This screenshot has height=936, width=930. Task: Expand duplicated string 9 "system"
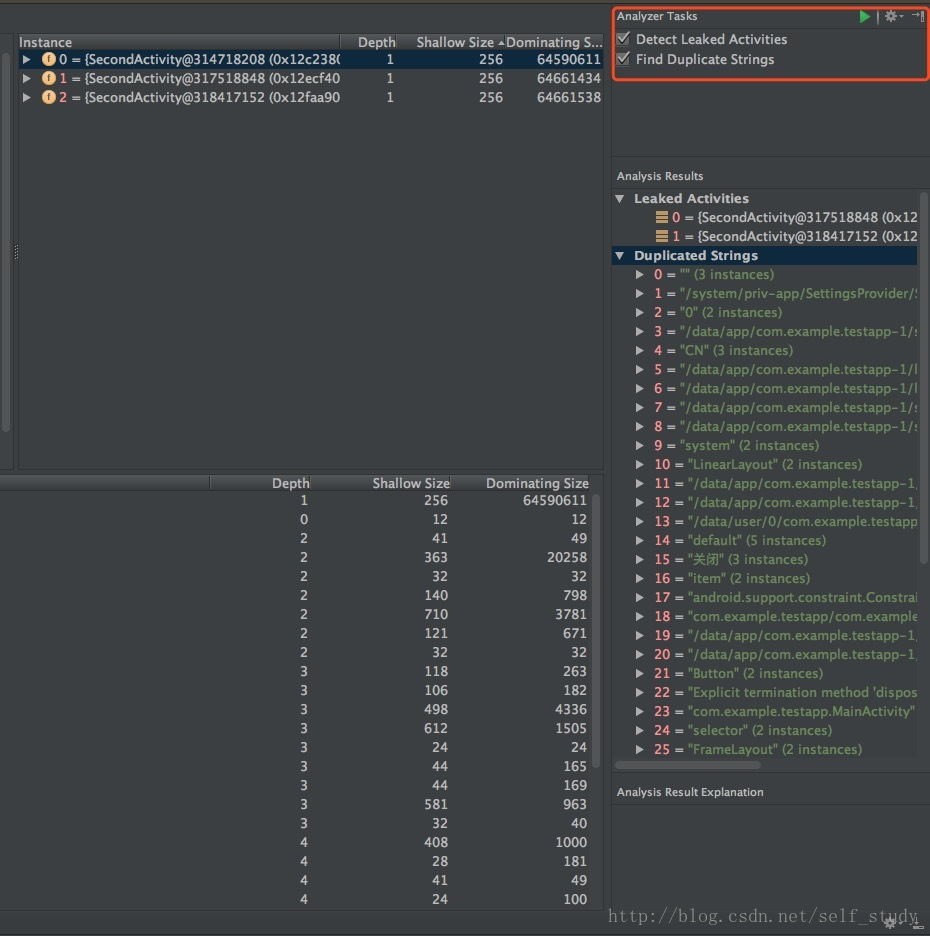click(639, 445)
